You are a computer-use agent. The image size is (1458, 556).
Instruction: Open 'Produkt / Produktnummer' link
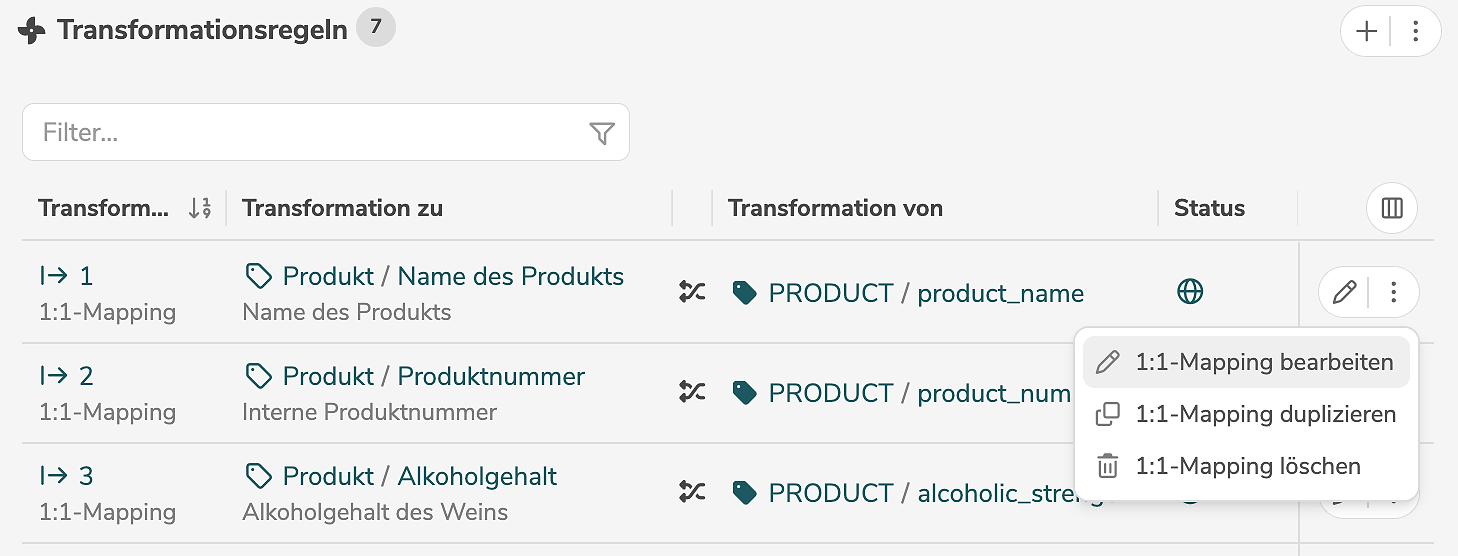point(433,376)
